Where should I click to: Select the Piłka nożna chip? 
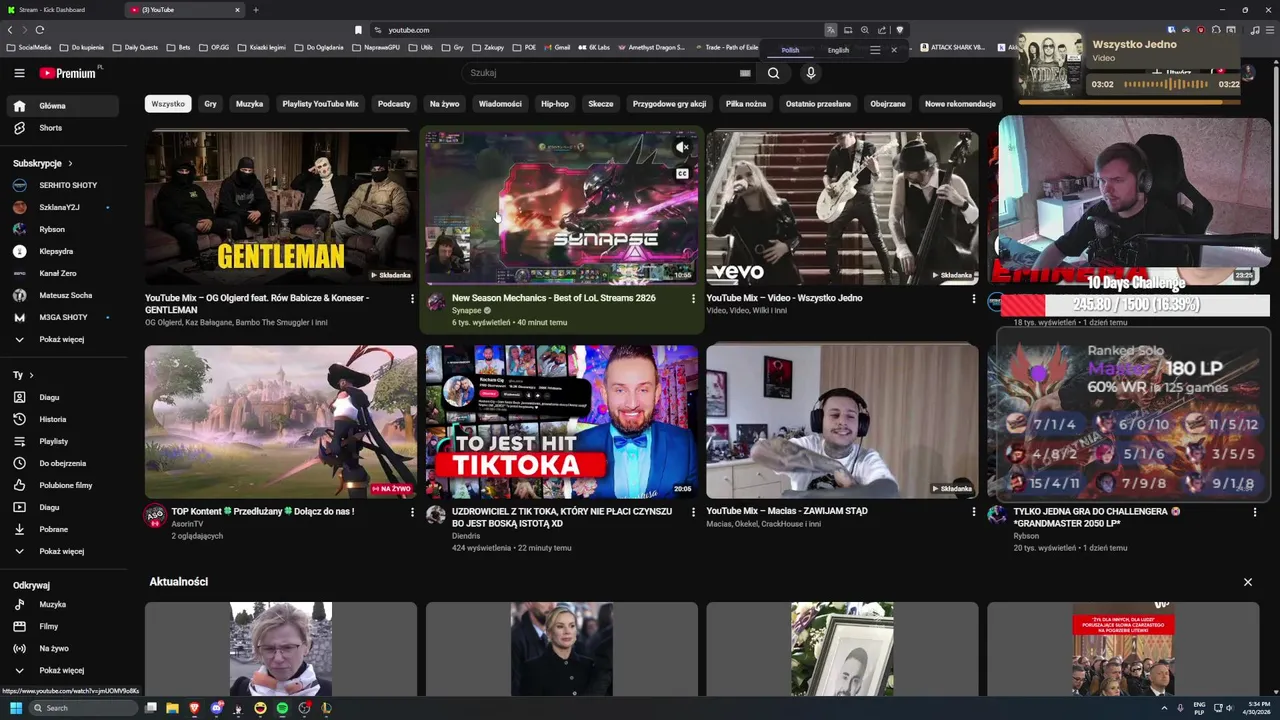pyautogui.click(x=746, y=104)
